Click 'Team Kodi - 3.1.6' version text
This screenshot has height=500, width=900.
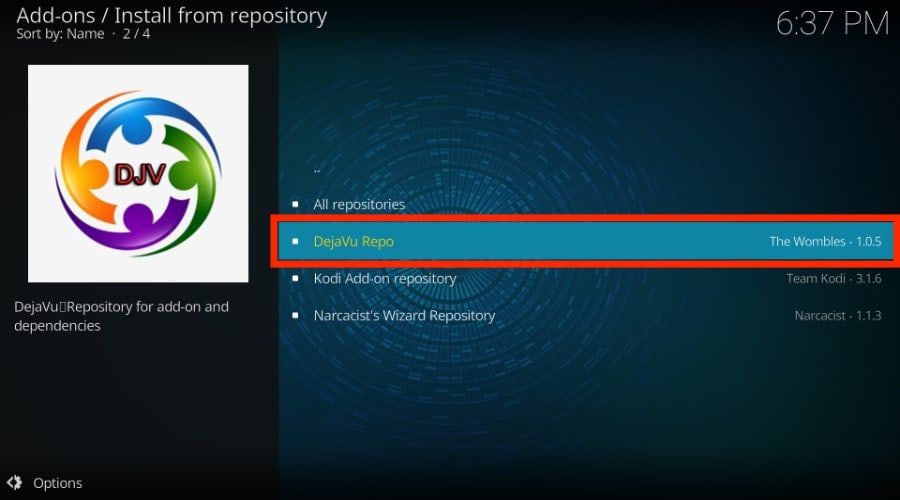click(x=833, y=278)
